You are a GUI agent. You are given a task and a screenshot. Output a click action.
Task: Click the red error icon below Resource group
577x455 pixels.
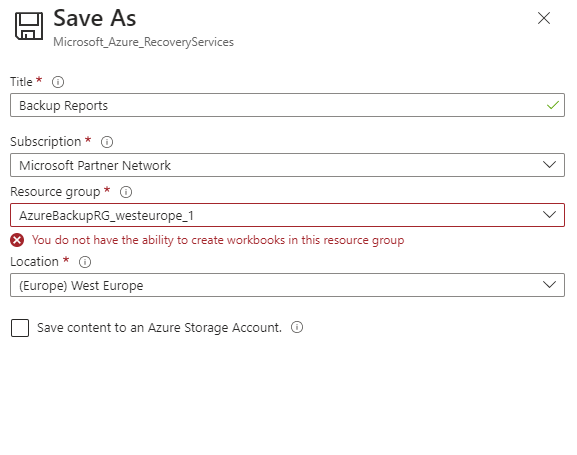[x=17, y=240]
